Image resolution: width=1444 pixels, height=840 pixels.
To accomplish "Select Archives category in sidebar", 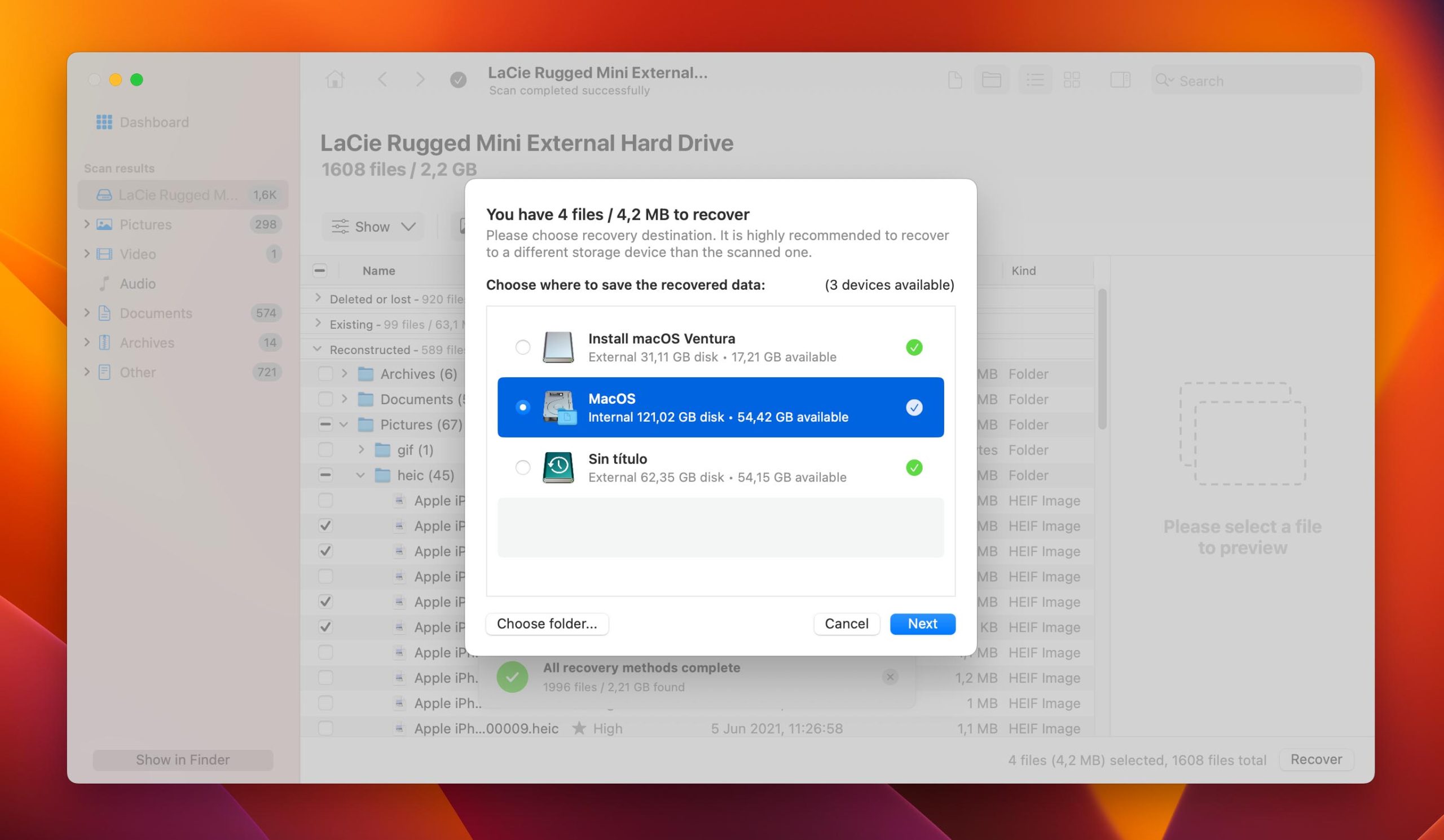I will pos(183,342).
